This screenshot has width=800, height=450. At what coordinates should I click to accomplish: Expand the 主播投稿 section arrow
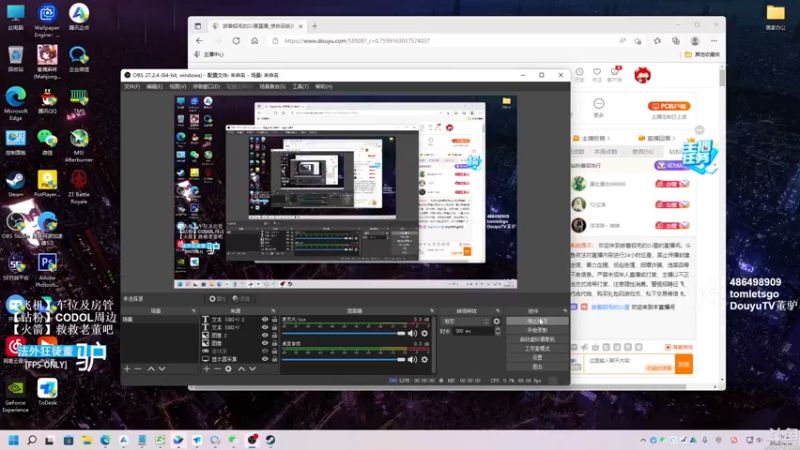[x=608, y=138]
